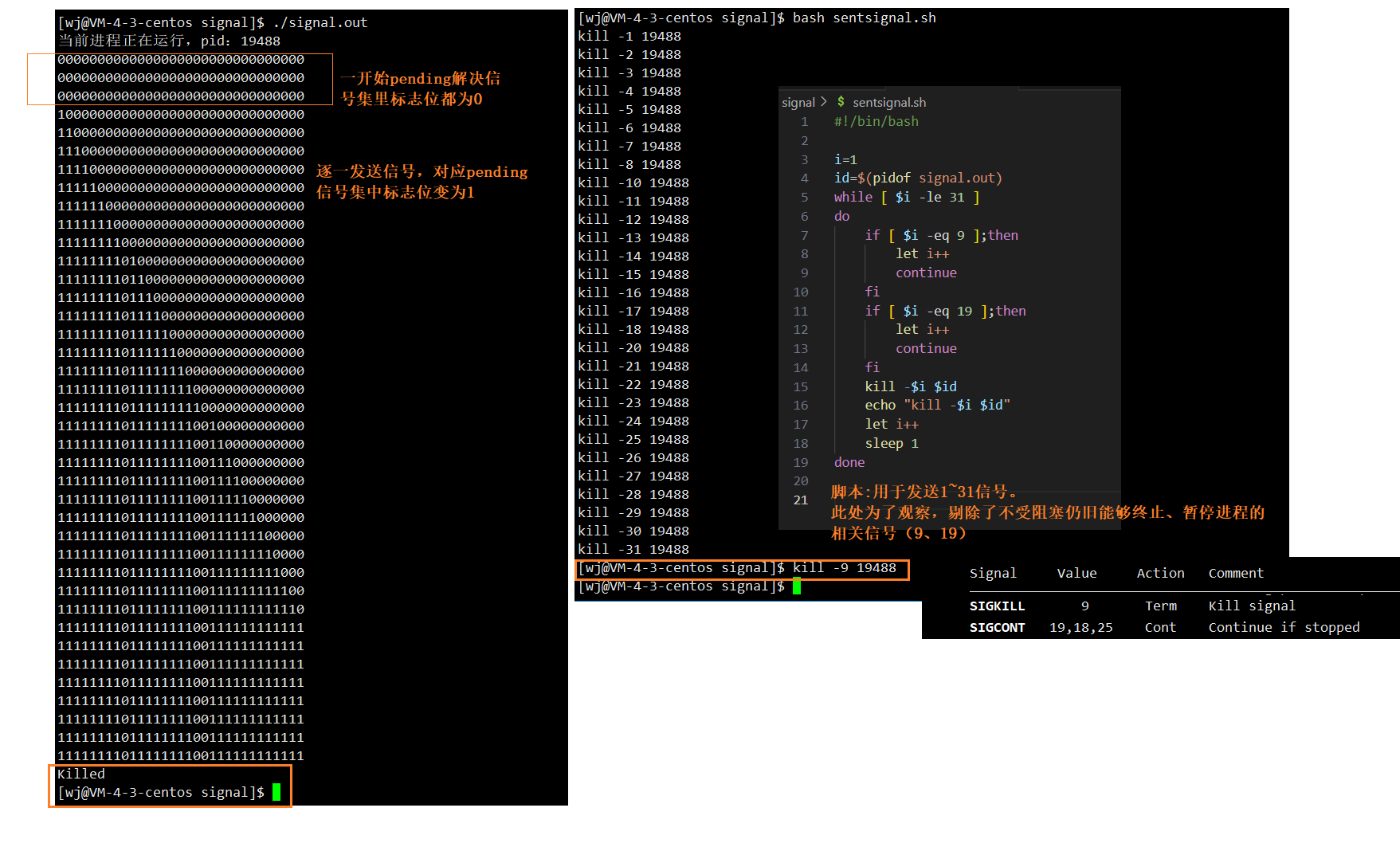Click the i=1 assignment in the editor

pyautogui.click(x=845, y=159)
